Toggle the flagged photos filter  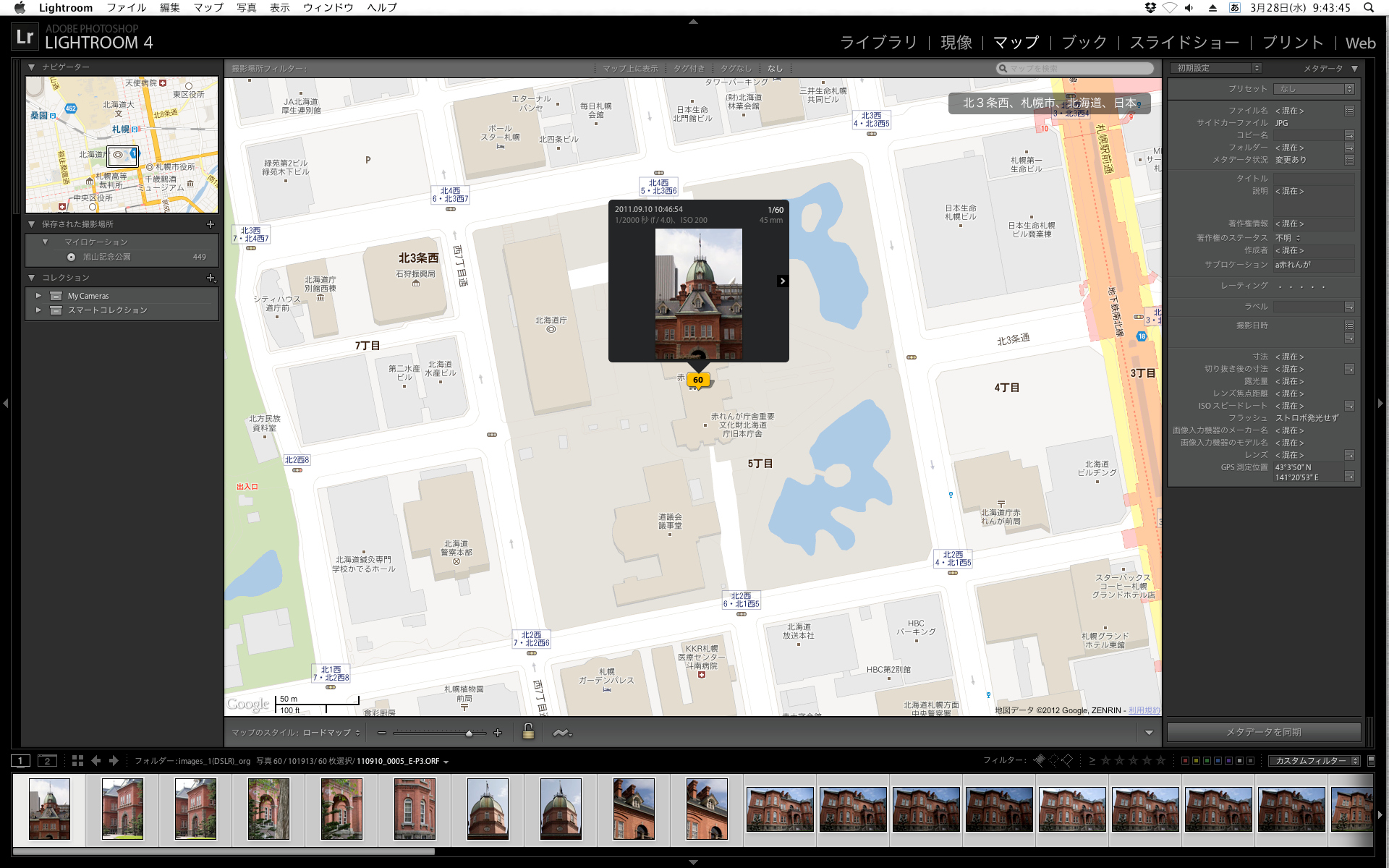pyautogui.click(x=1040, y=760)
